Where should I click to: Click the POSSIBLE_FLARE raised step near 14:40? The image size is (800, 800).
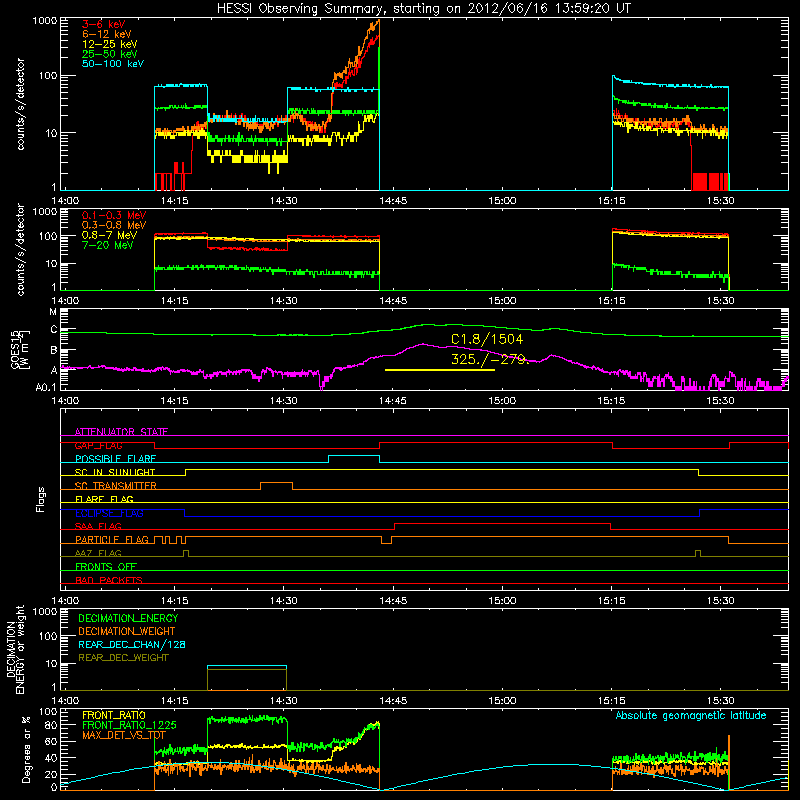coord(354,456)
